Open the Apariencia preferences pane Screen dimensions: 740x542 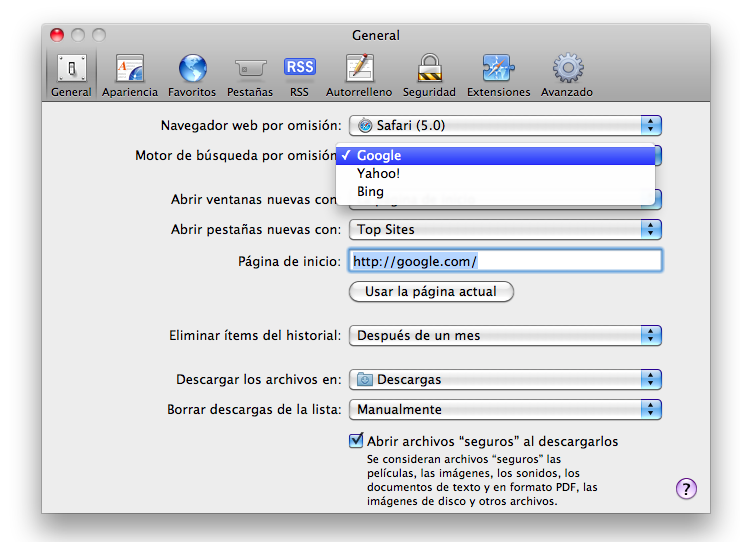(130, 76)
